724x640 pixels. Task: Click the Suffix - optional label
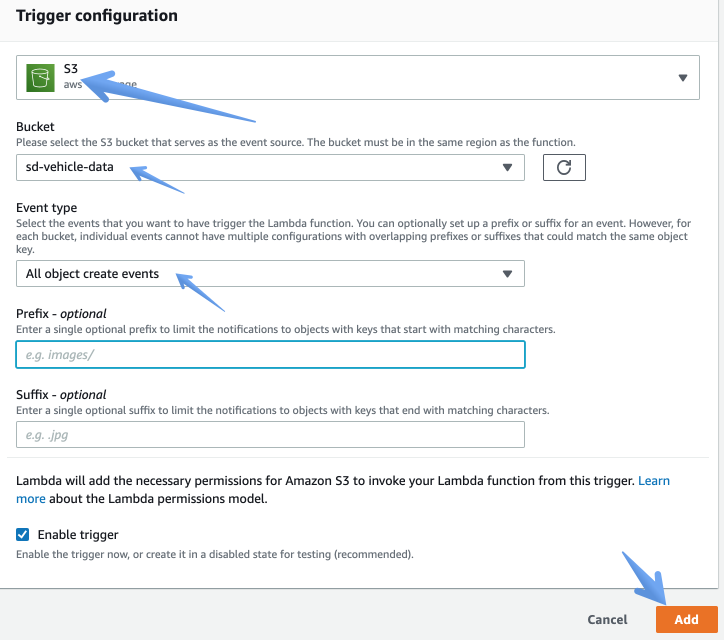(61, 394)
